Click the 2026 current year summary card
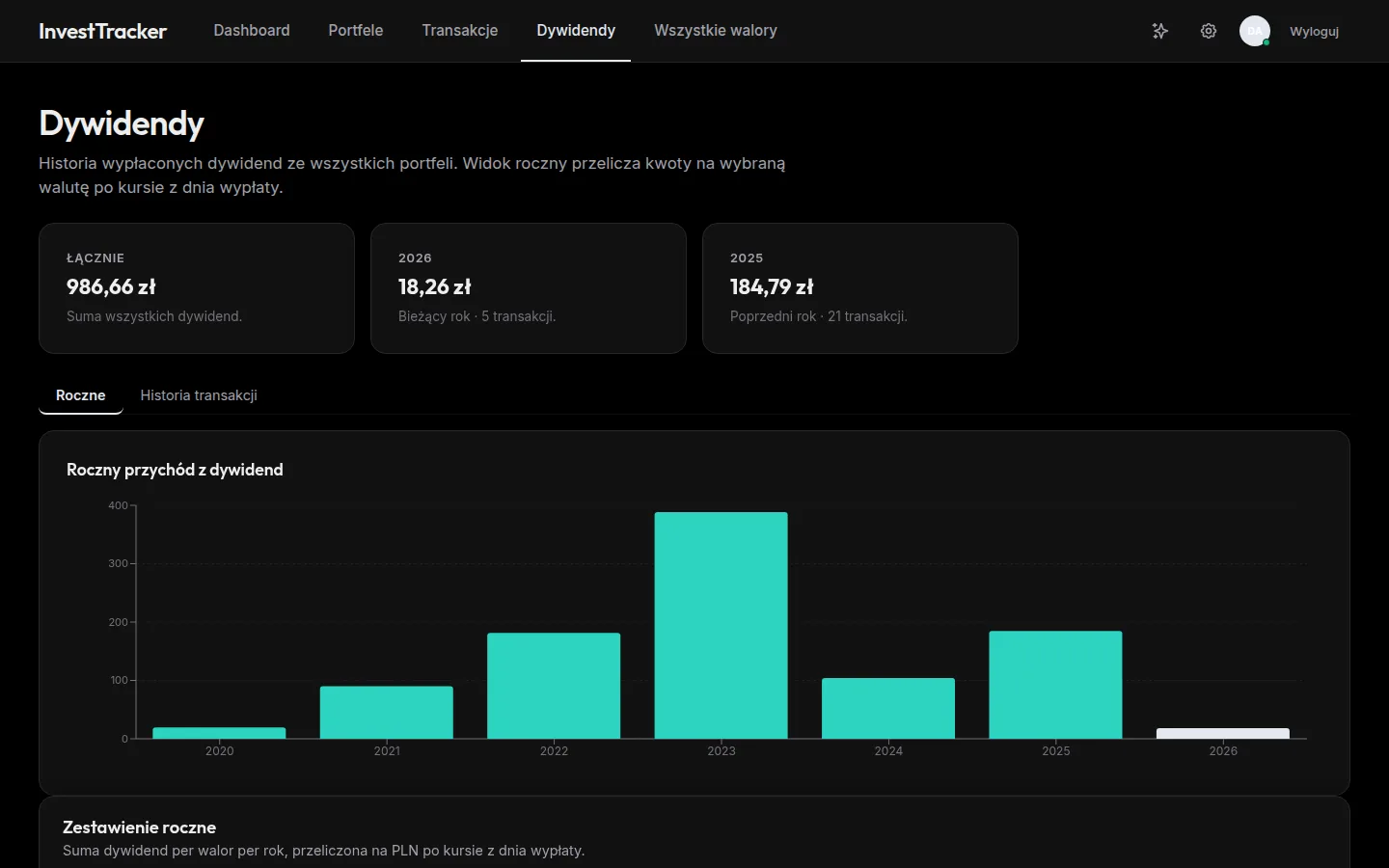 pos(529,288)
